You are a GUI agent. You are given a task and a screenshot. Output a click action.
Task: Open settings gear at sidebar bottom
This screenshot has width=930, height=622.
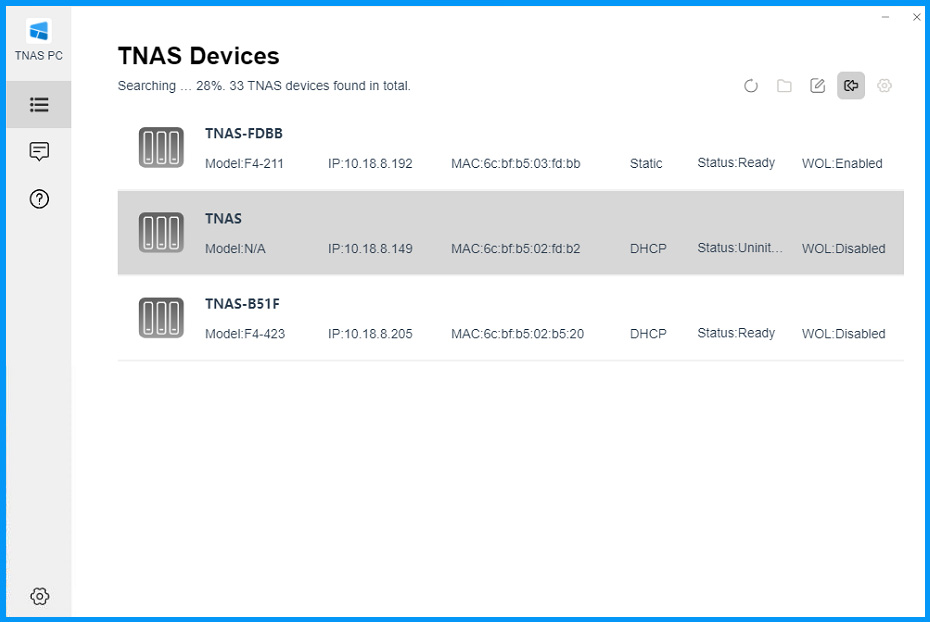click(x=39, y=596)
